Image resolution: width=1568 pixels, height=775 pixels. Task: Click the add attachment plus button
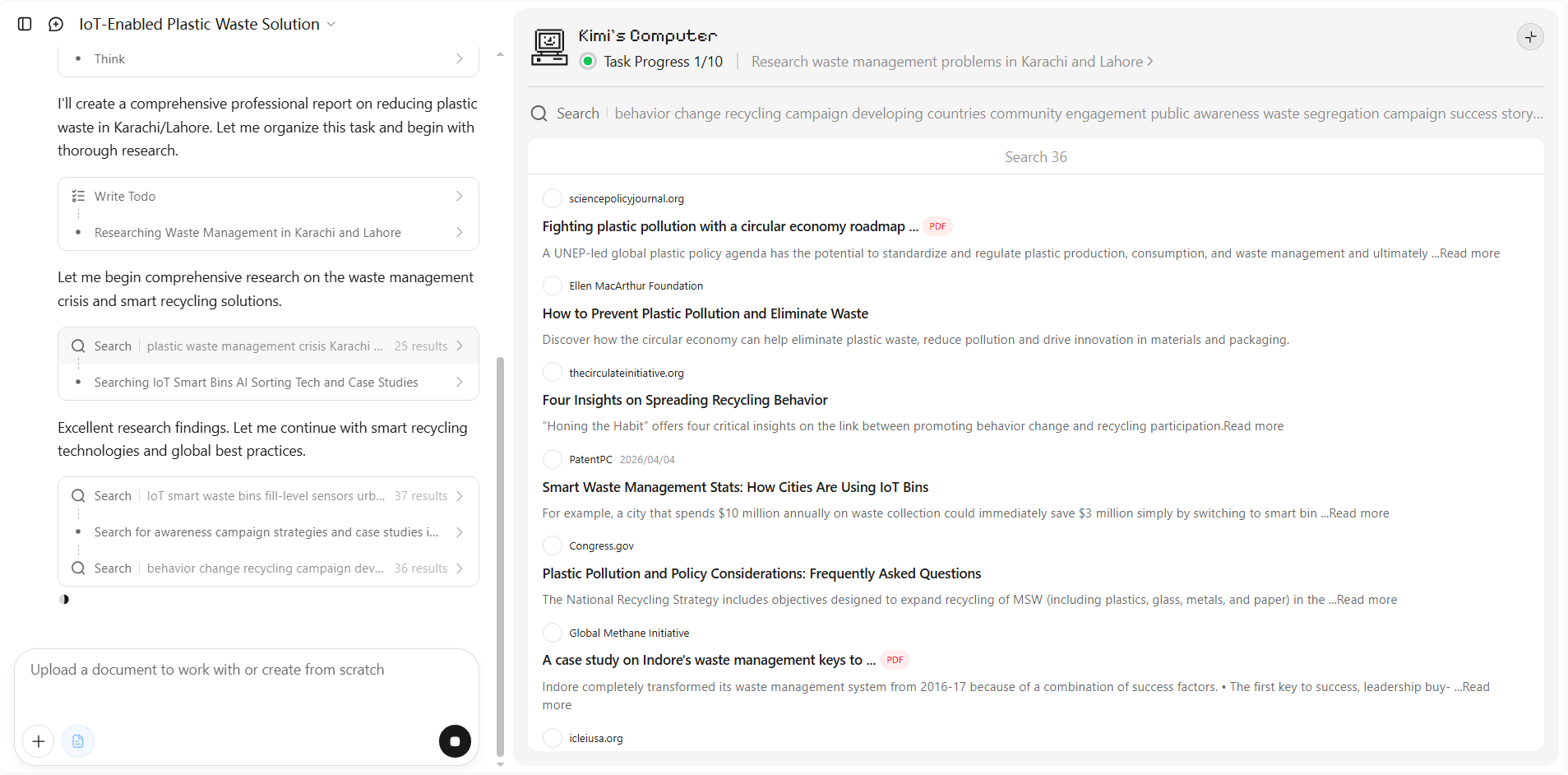pyautogui.click(x=39, y=741)
